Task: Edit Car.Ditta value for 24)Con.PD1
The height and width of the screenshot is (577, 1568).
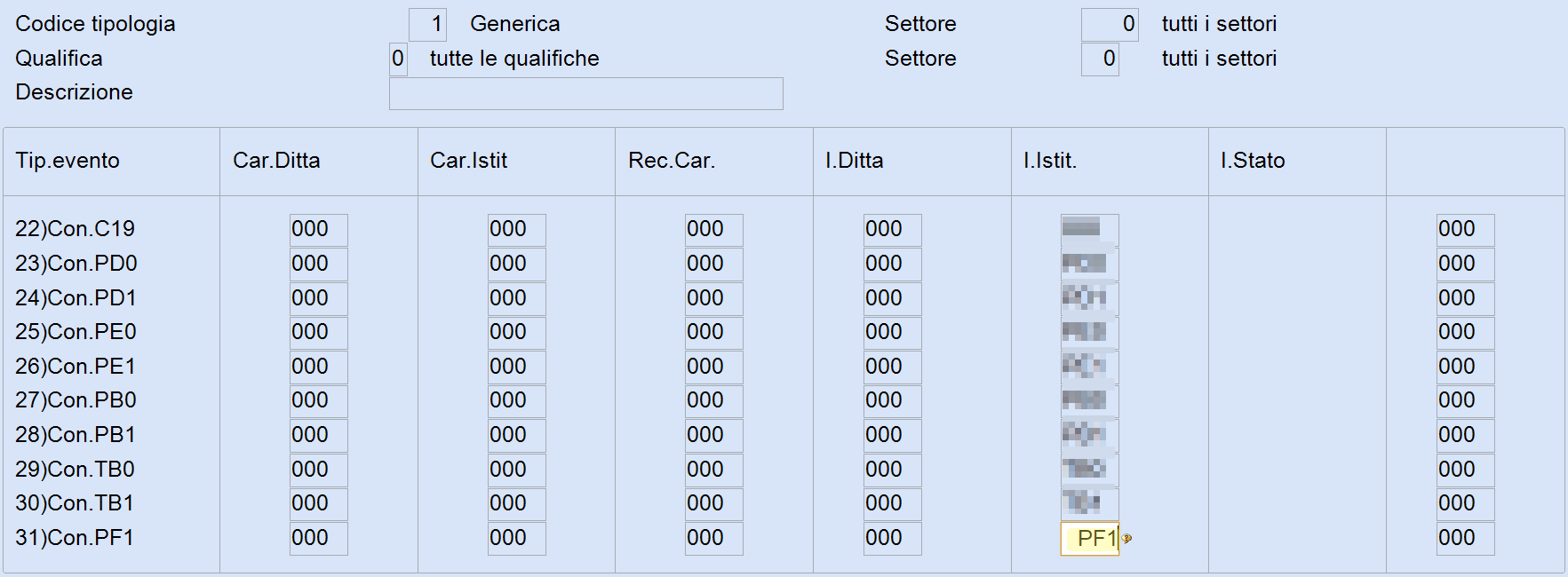Action: coord(319,298)
